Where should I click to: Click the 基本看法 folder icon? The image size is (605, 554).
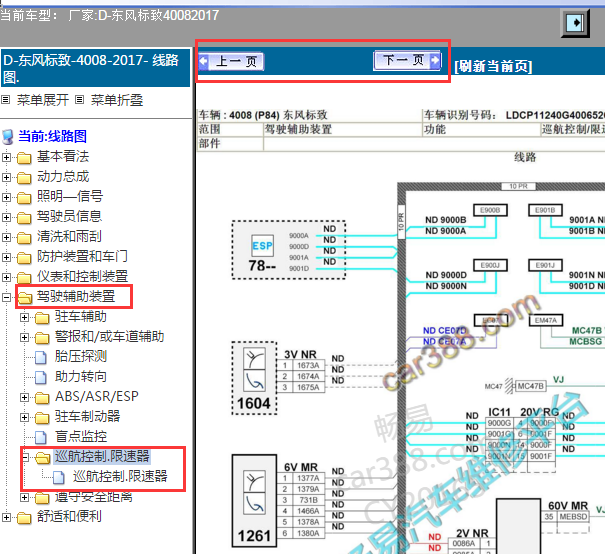click(x=24, y=158)
